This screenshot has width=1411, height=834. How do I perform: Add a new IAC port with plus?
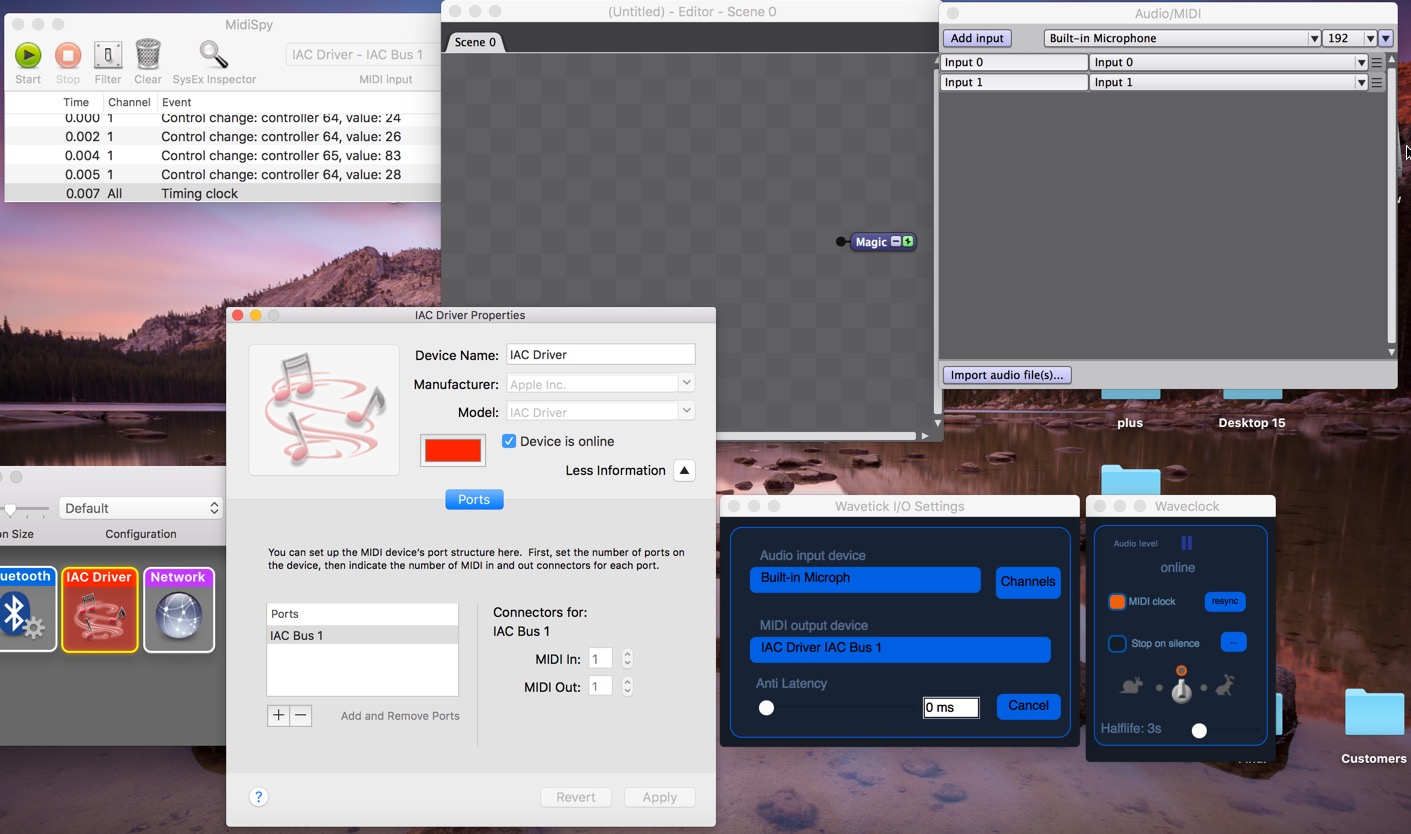278,715
